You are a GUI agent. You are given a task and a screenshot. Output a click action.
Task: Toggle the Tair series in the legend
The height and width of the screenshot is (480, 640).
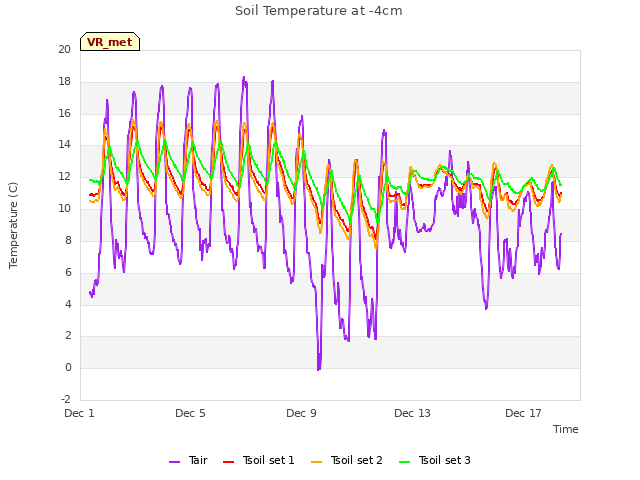point(188,460)
